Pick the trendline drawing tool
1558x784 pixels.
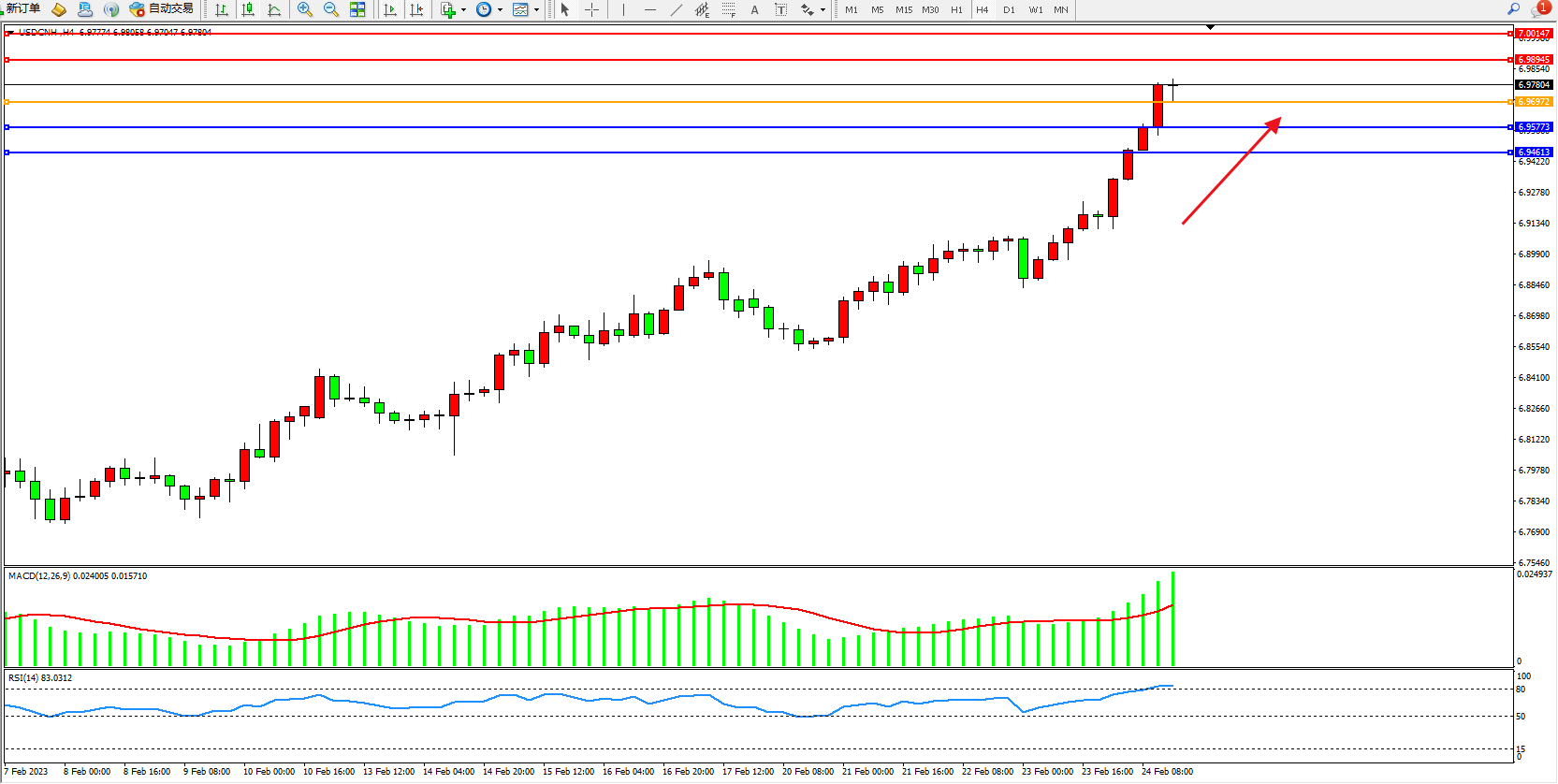(677, 9)
